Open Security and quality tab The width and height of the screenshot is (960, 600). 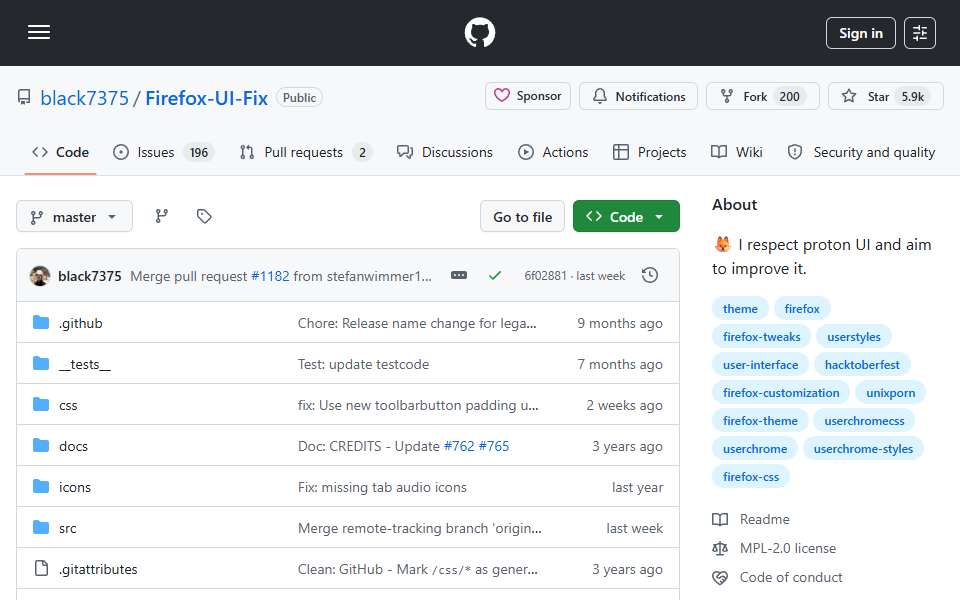pos(861,152)
